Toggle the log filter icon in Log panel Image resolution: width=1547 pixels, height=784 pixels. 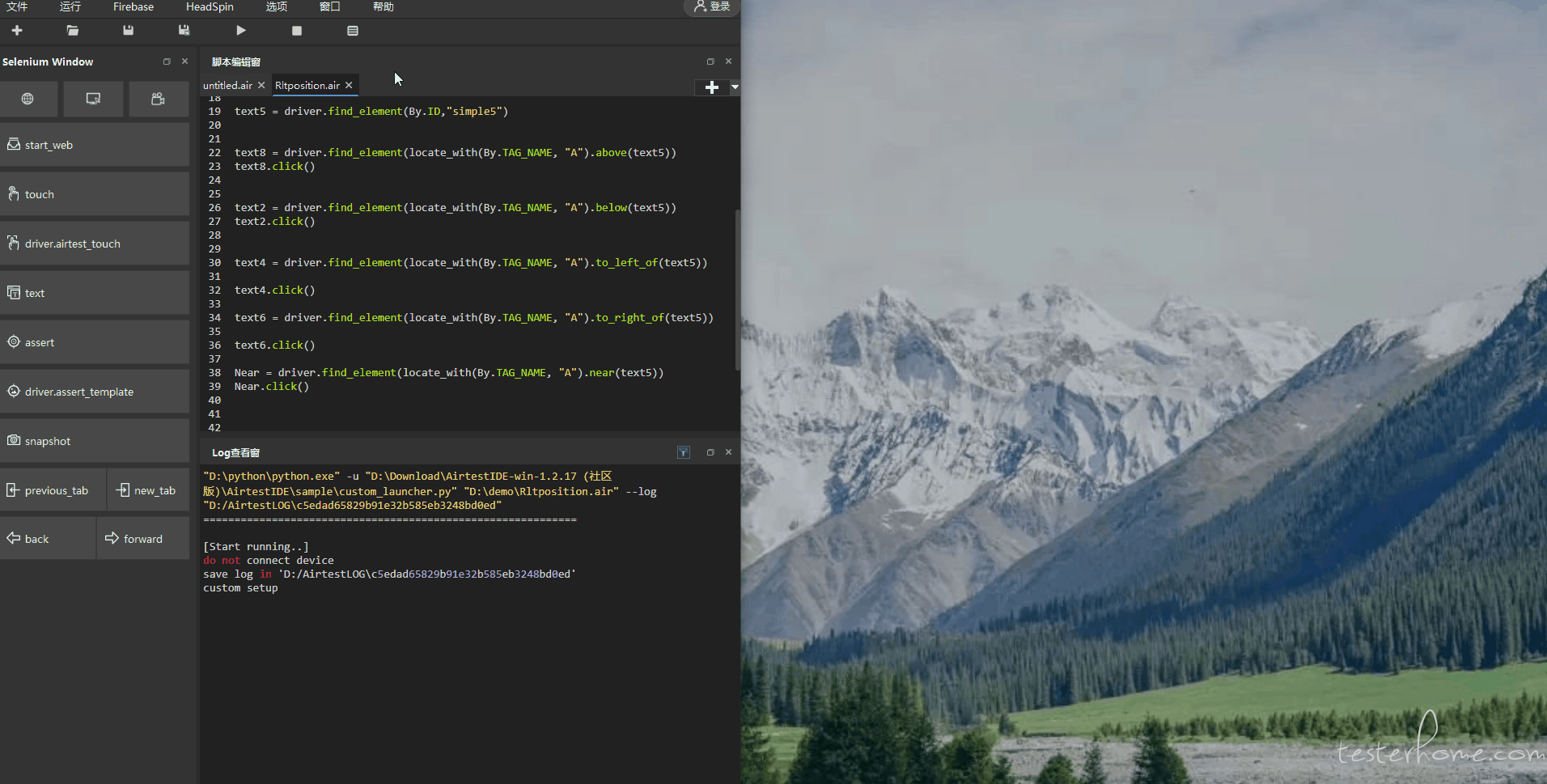[684, 453]
